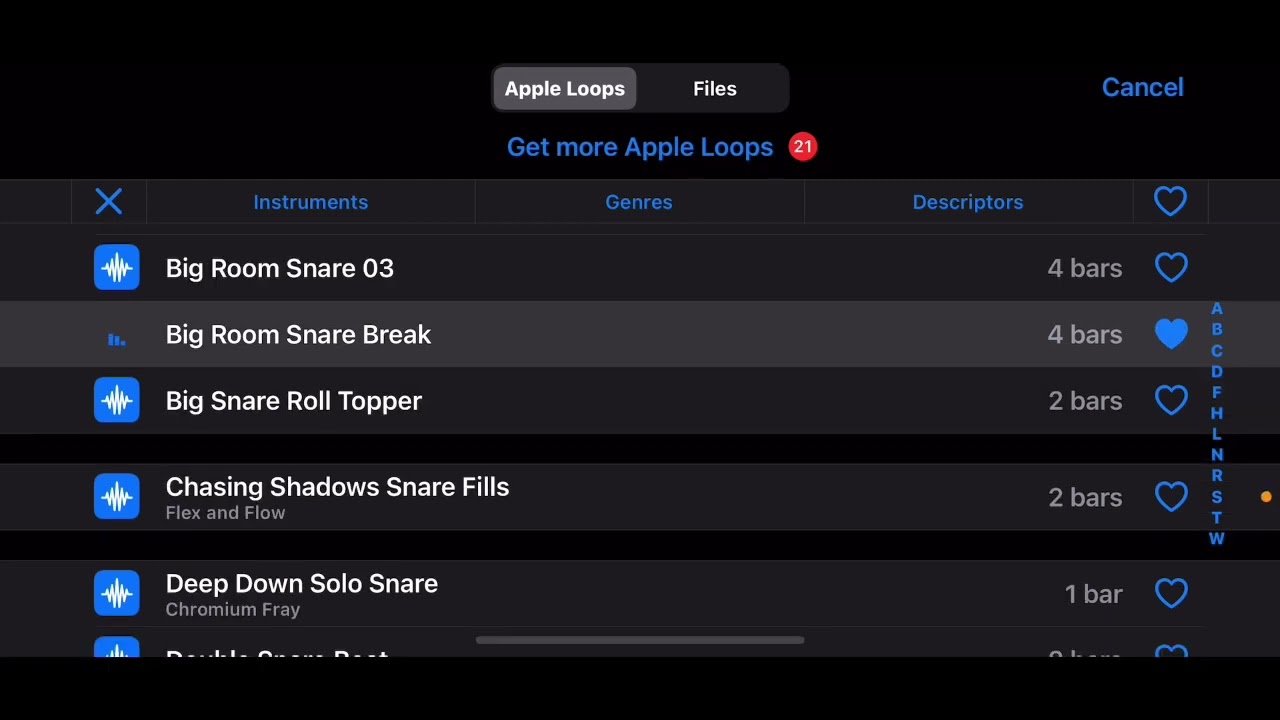Favorite Chasing Shadows Snare Fills loop
This screenshot has width=1280, height=720.
tap(1171, 497)
